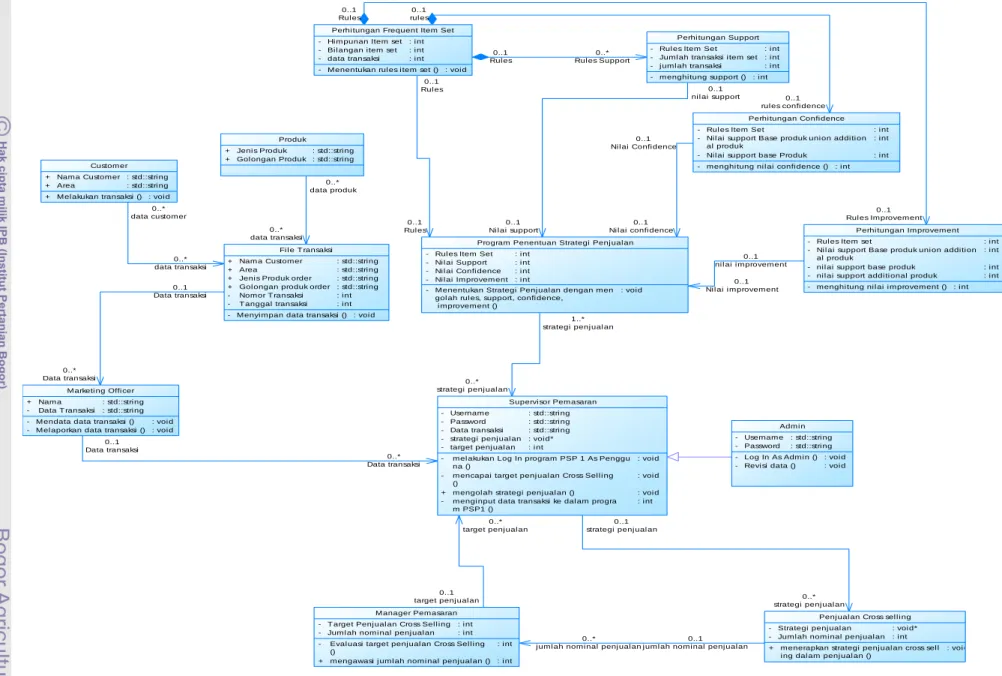The width and height of the screenshot is (1002, 676).
Task: Select the menghitung support () operation
Action: point(702,77)
